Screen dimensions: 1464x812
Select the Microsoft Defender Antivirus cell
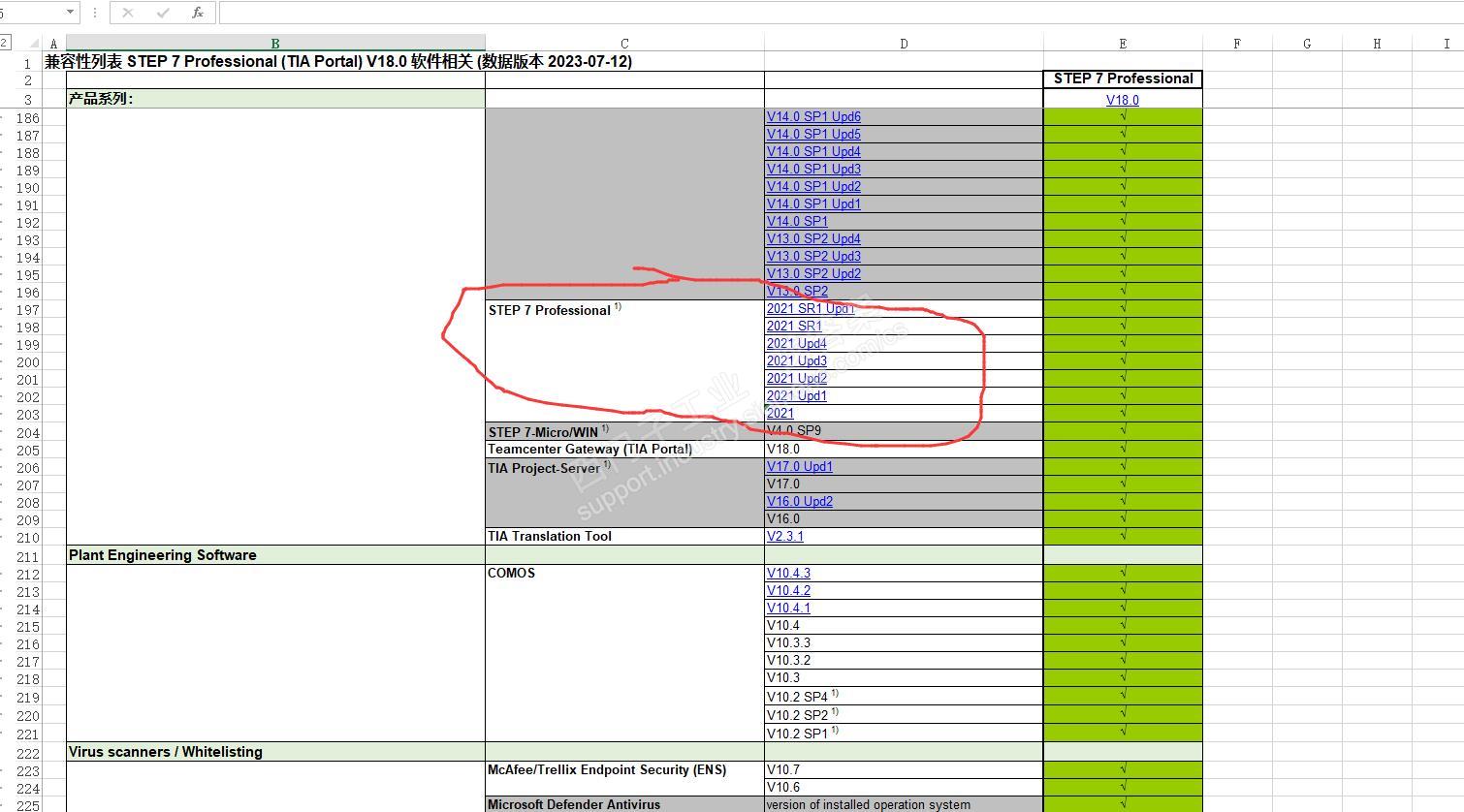tap(624, 804)
